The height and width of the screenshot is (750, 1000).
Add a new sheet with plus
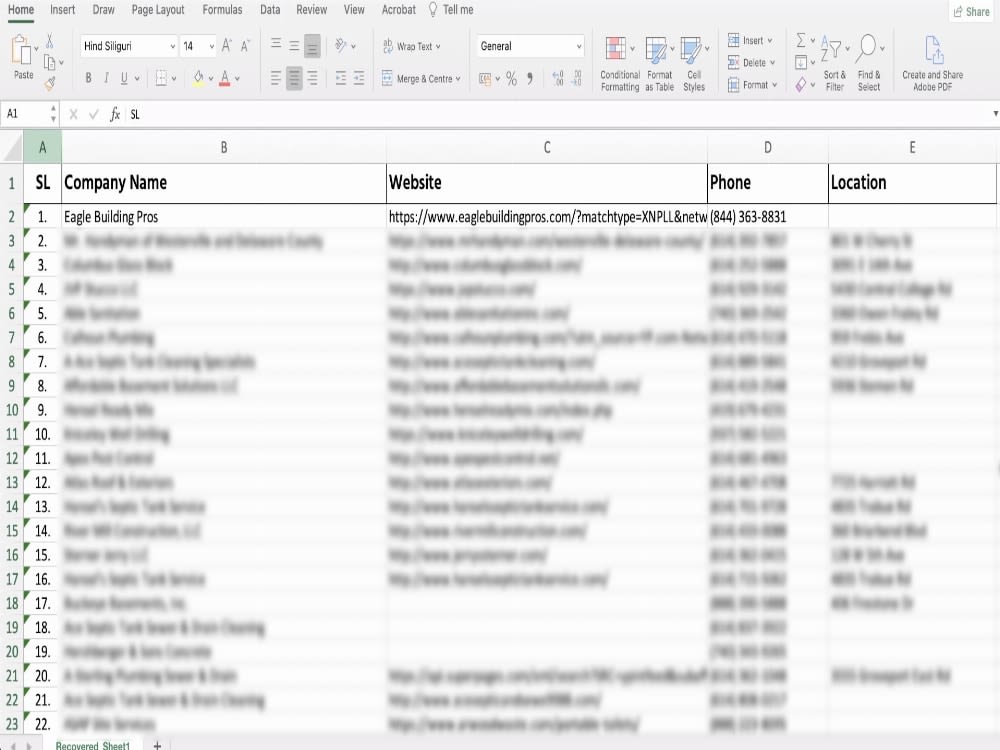[x=158, y=745]
